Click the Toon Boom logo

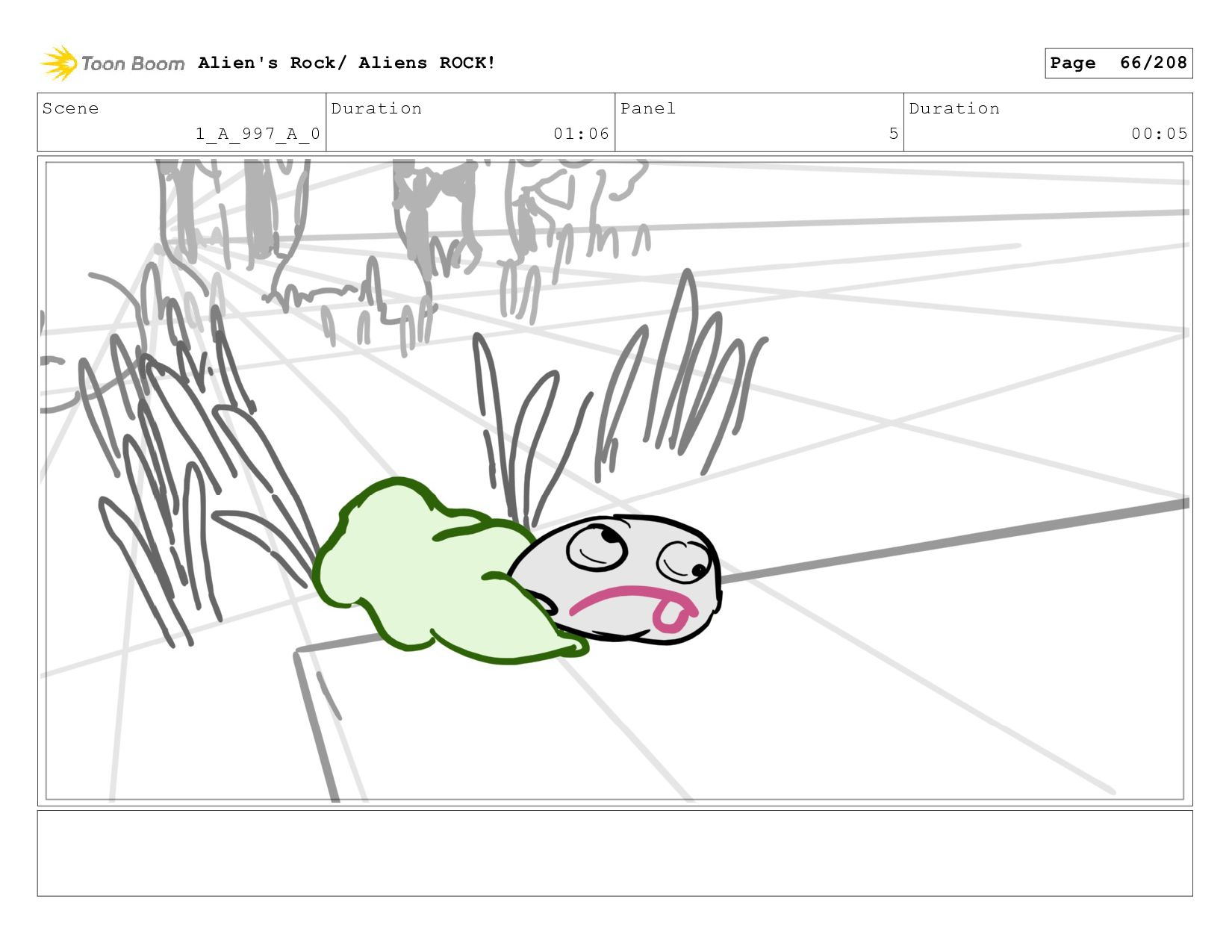point(112,63)
